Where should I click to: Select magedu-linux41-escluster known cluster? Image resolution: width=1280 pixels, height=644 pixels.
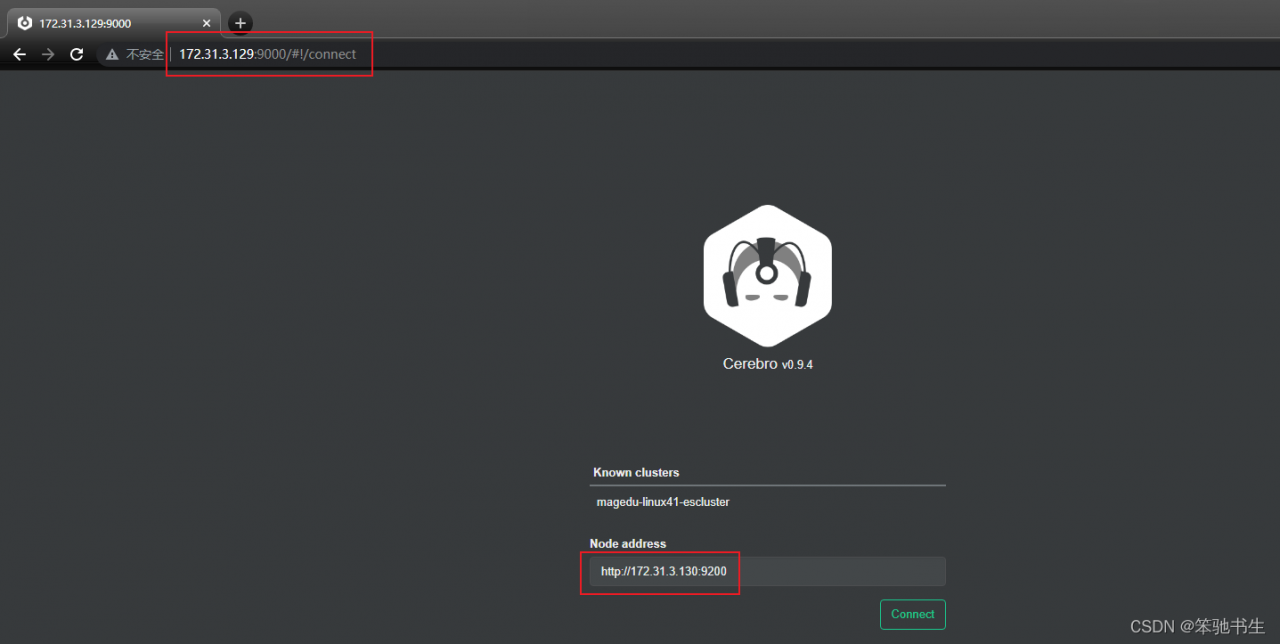pos(663,502)
